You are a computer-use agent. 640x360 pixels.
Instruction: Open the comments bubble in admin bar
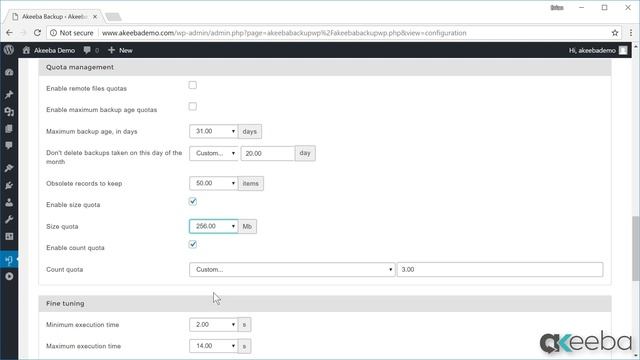point(87,50)
